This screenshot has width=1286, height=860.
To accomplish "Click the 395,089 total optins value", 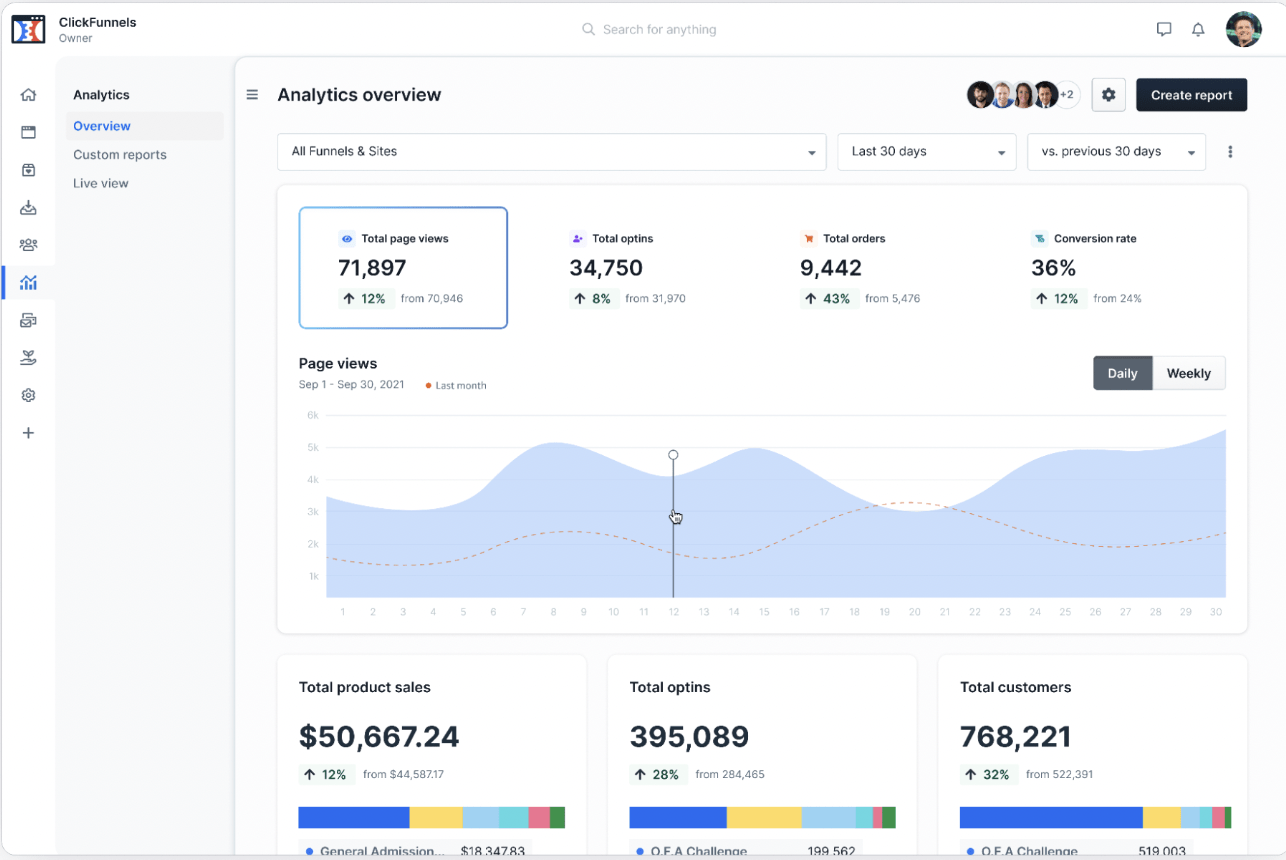I will (689, 737).
